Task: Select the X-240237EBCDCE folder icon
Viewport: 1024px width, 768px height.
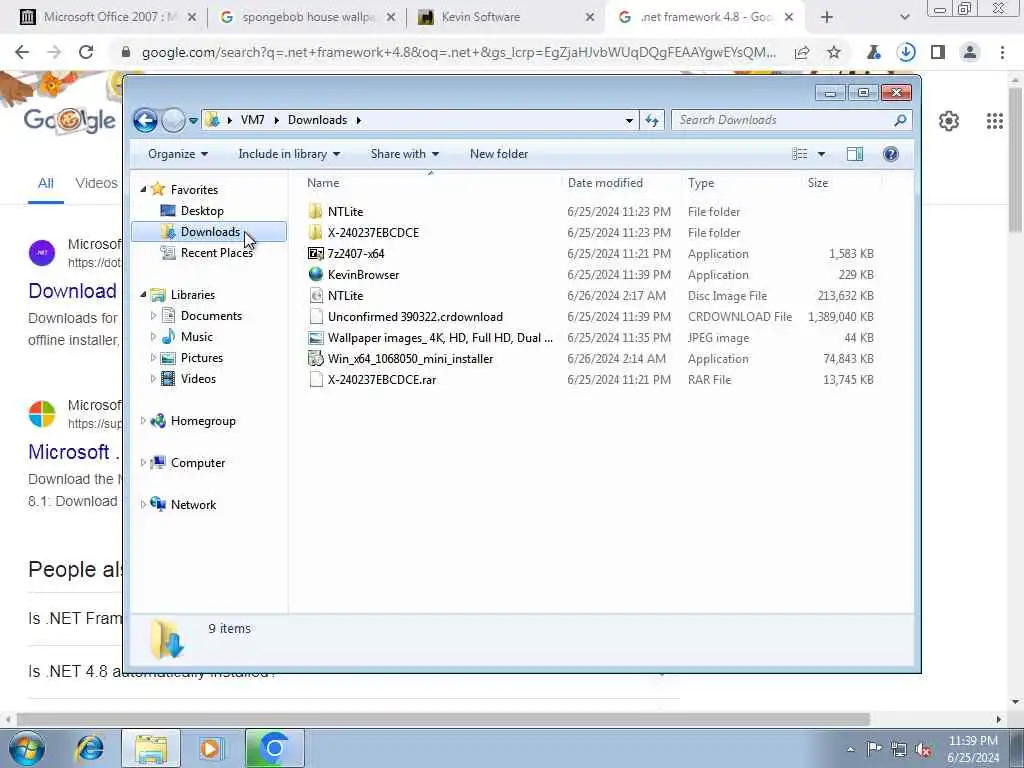Action: click(316, 232)
